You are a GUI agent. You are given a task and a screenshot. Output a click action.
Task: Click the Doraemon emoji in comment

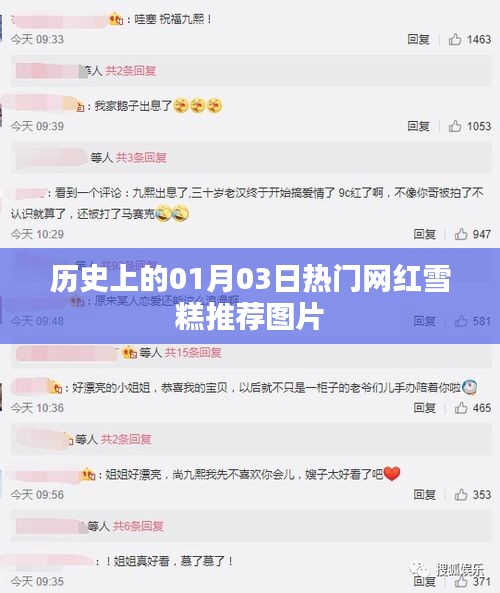469,387
